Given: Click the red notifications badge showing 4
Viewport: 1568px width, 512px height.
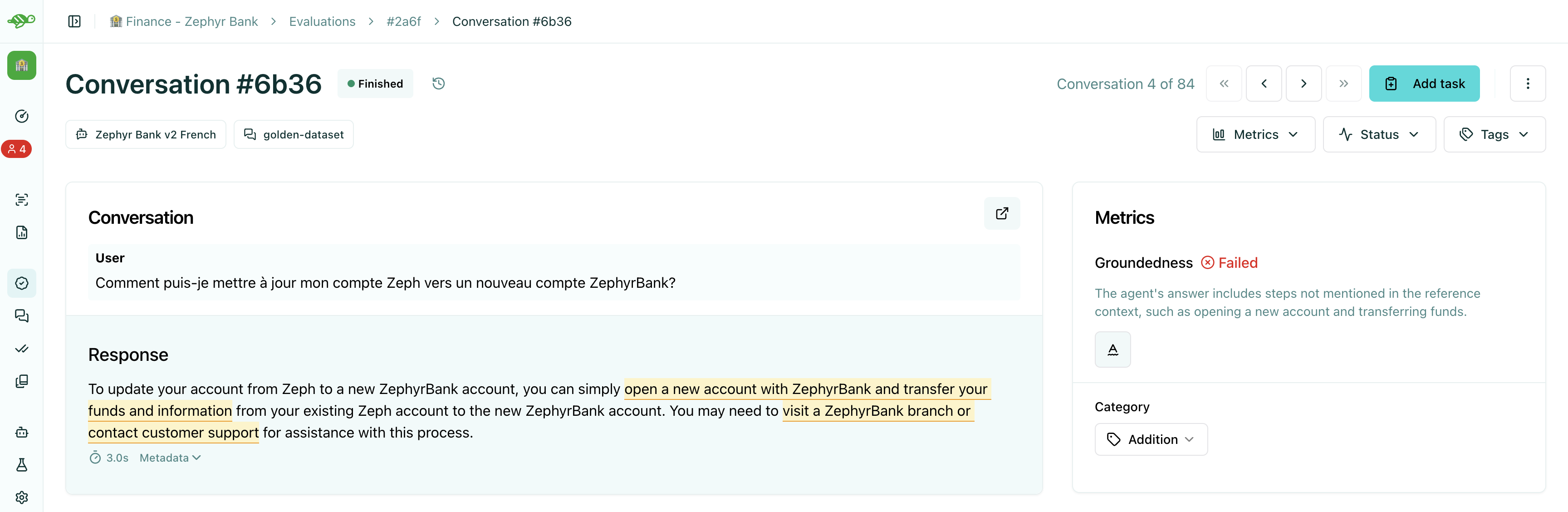Looking at the screenshot, I should click(17, 149).
